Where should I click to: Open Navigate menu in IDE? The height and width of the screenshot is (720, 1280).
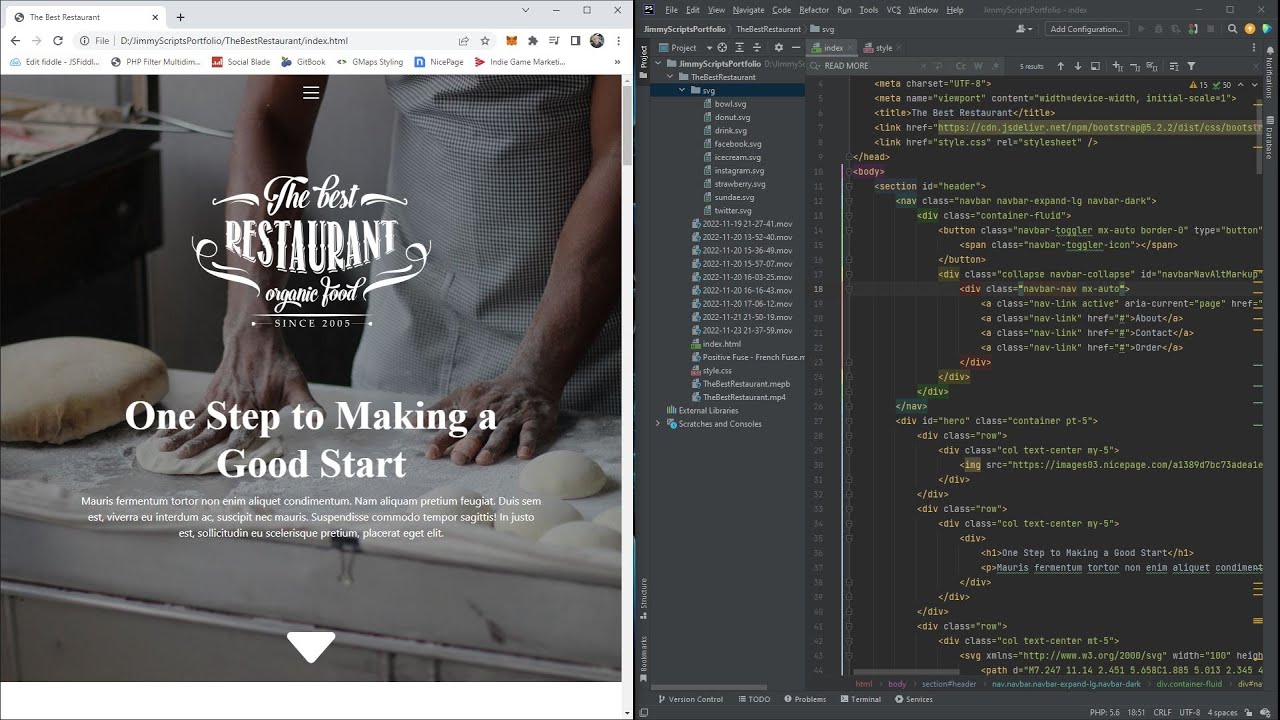click(x=748, y=10)
